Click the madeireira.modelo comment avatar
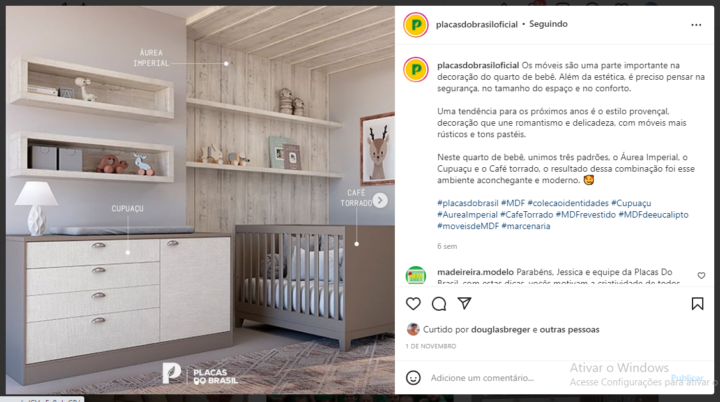The image size is (720, 402). [x=416, y=276]
